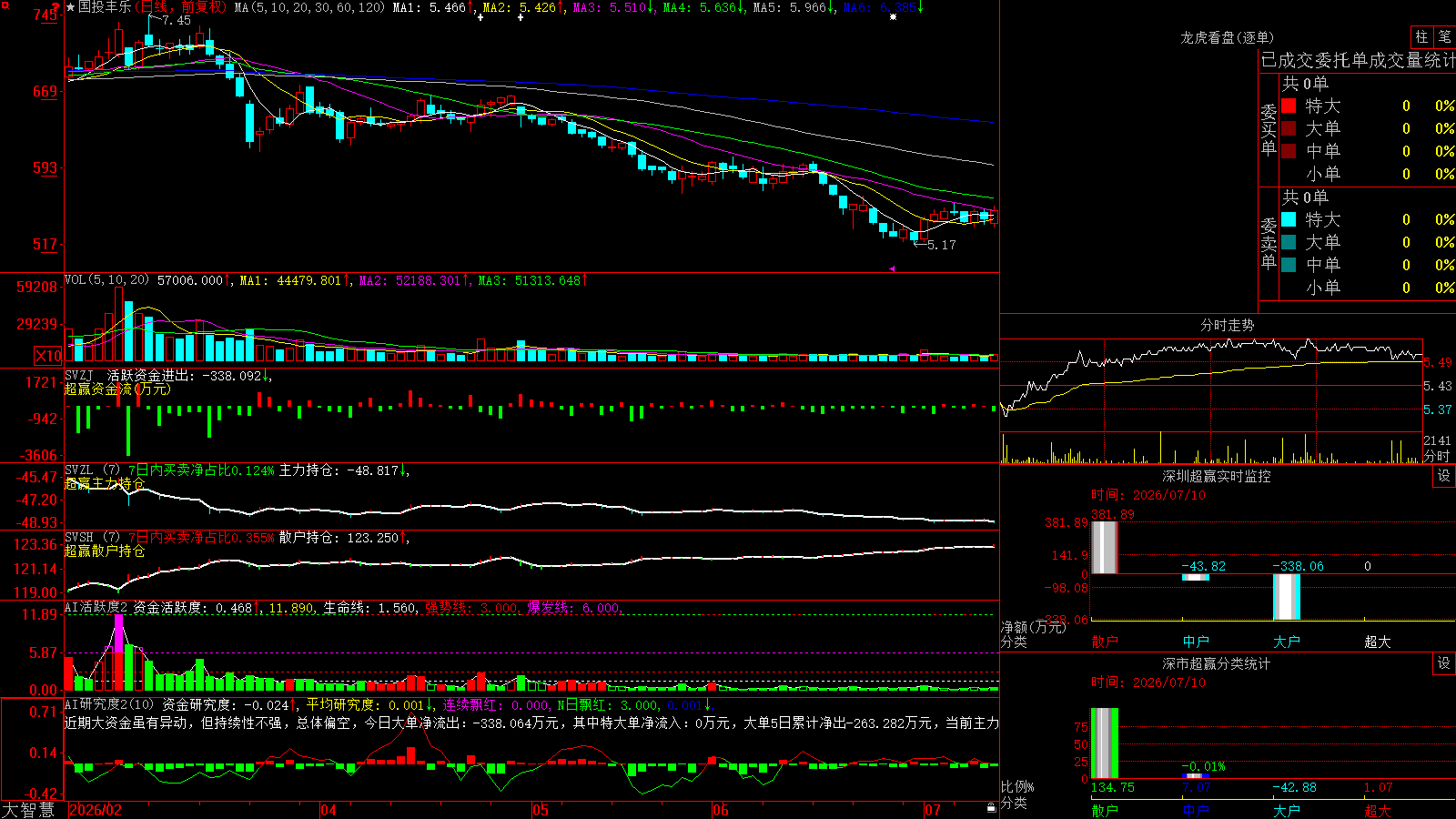Toggle the 笔 tick view button
This screenshot has width=1456, height=819.
click(x=1444, y=36)
